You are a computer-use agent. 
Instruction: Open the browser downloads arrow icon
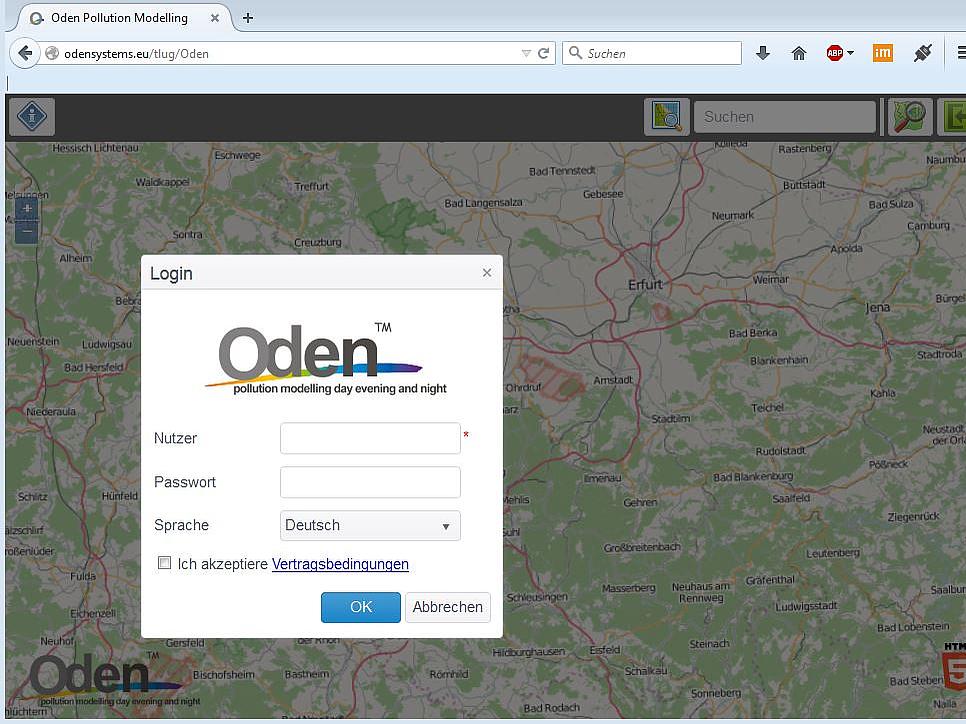(x=763, y=53)
